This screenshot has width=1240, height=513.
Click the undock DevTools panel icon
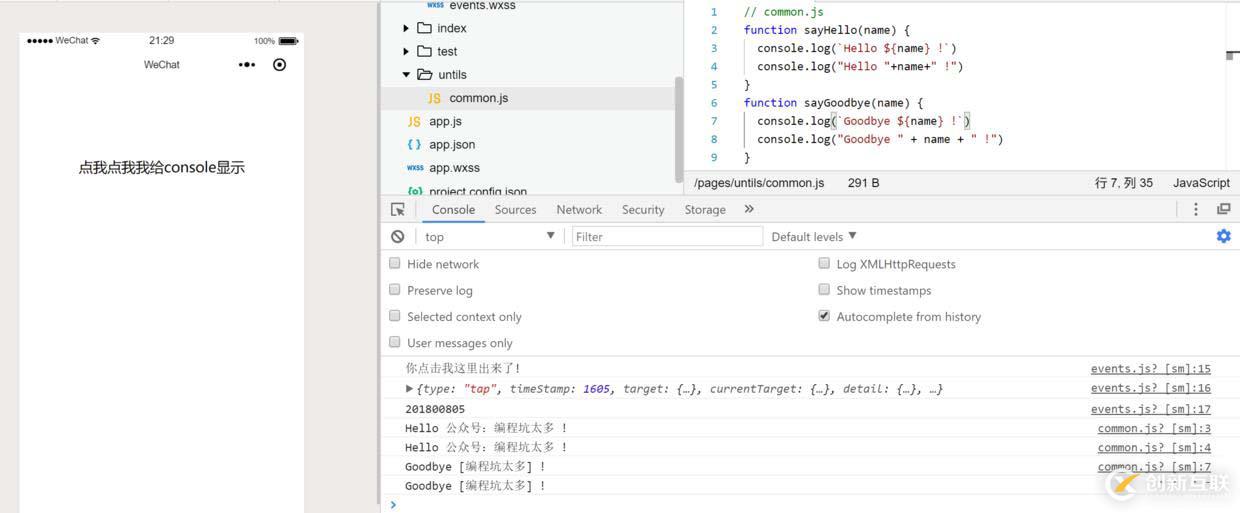click(x=1223, y=209)
